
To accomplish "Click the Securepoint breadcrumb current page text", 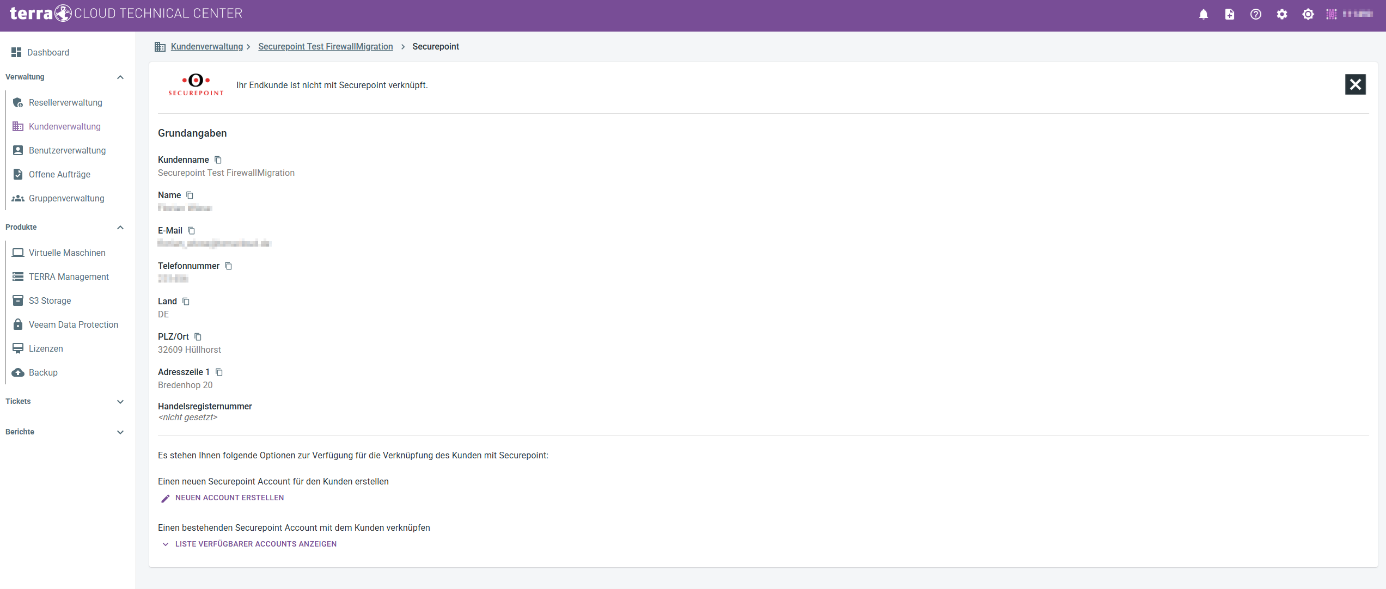I will point(436,46).
